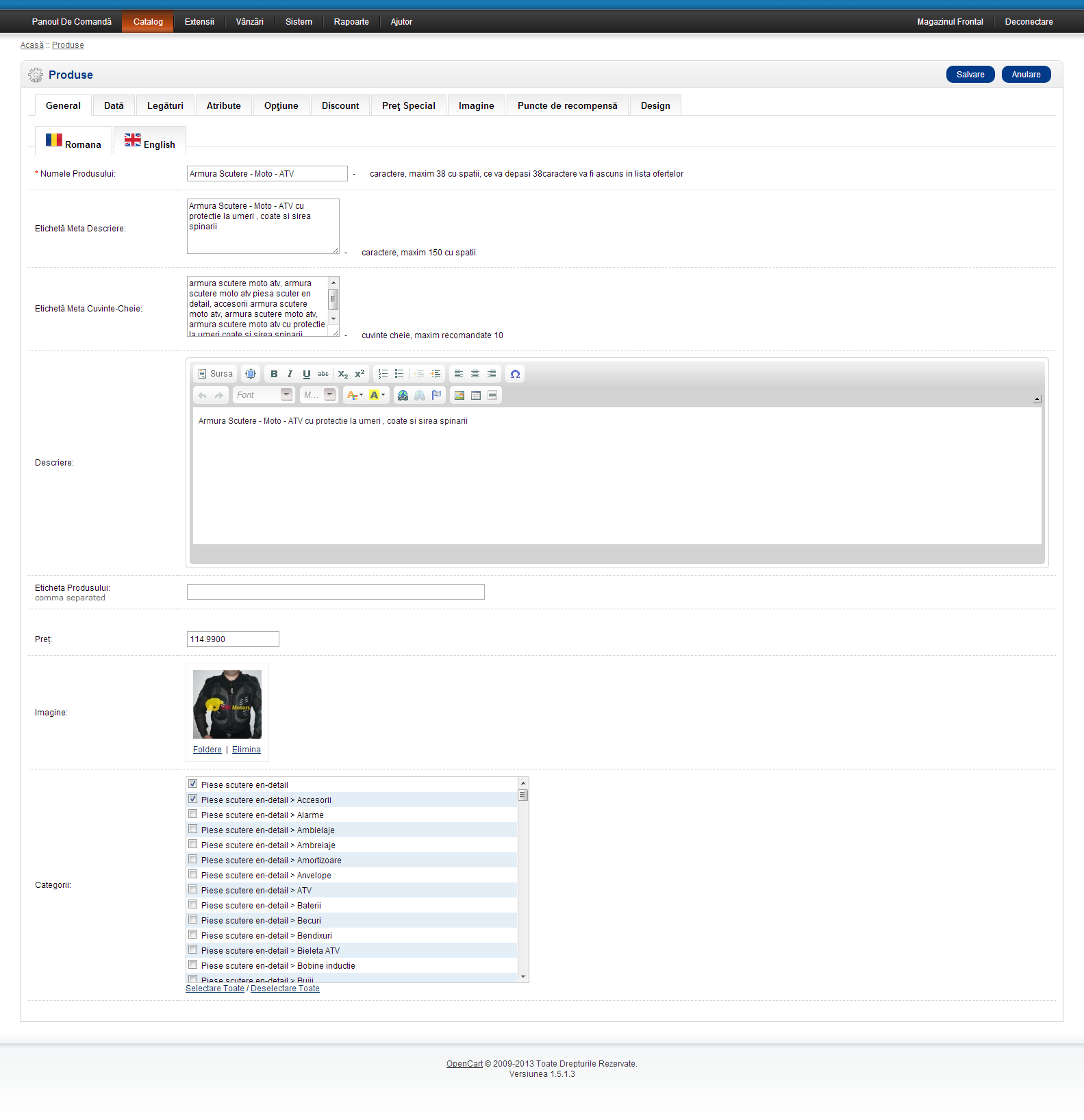Viewport: 1084px width, 1120px height.
Task: Center-align text in the description editor
Action: (475, 374)
